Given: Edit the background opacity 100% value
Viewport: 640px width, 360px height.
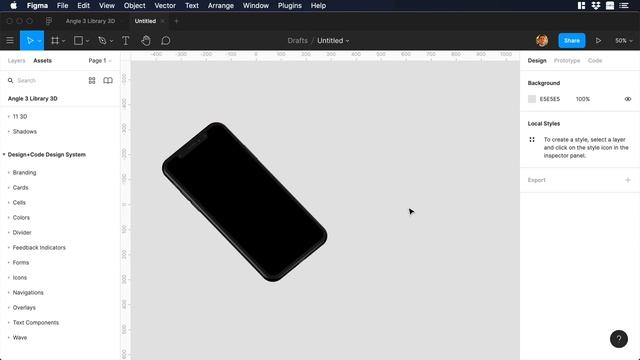Looking at the screenshot, I should tap(583, 99).
